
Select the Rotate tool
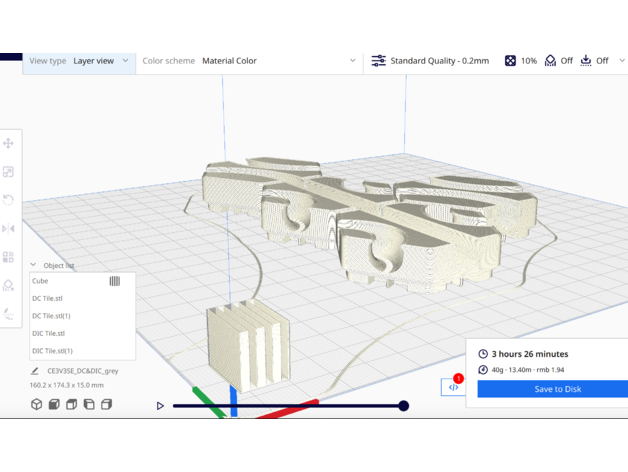tap(9, 200)
